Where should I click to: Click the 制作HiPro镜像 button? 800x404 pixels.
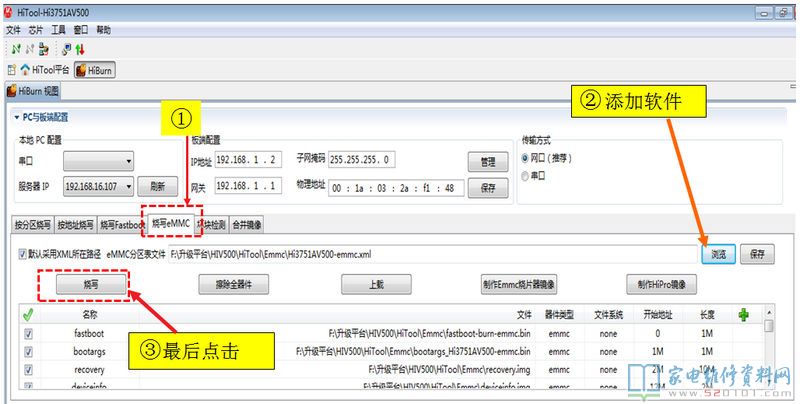coord(662,284)
